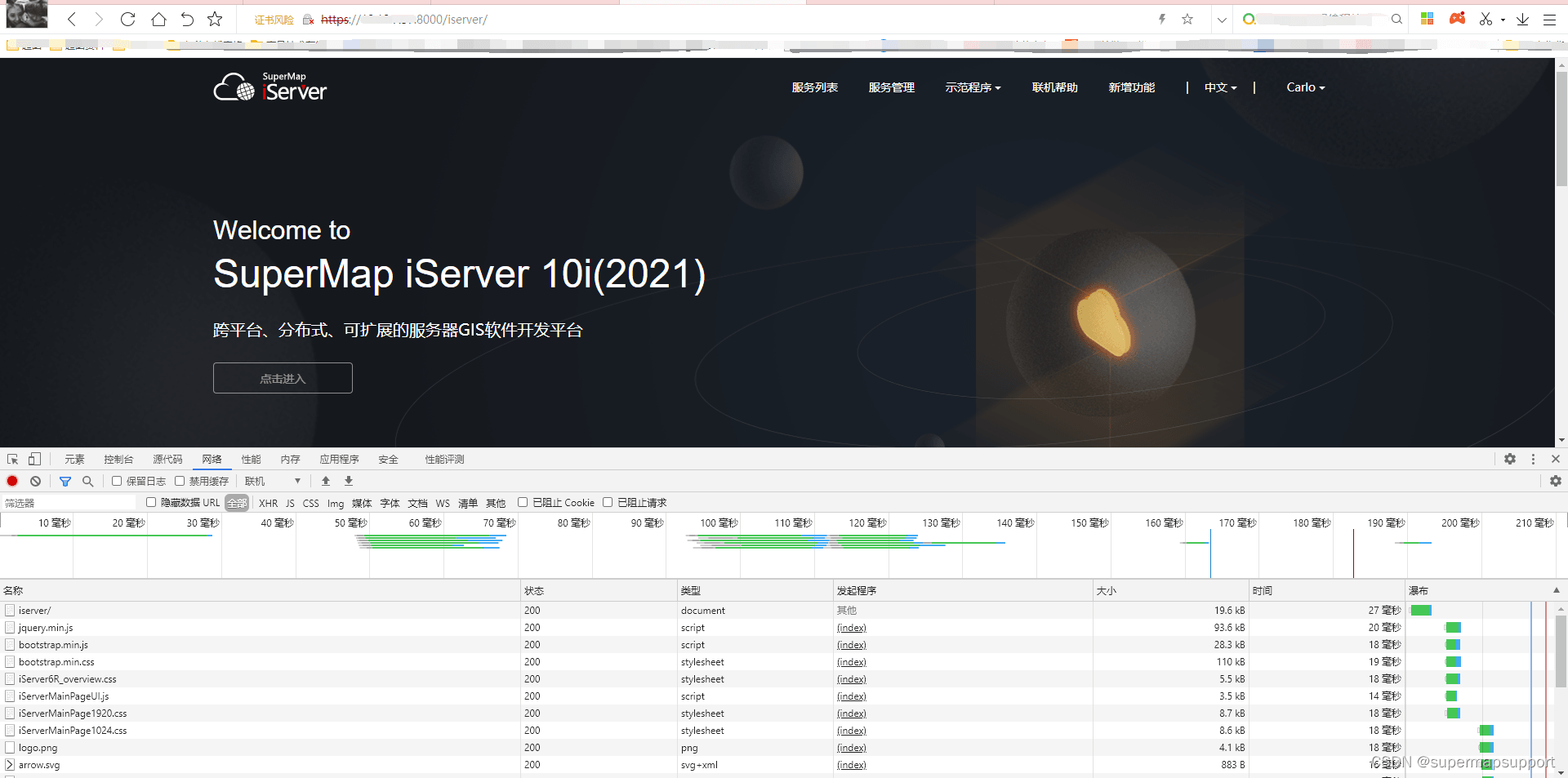Click the 点击进入 button
1568x778 pixels.
click(283, 379)
